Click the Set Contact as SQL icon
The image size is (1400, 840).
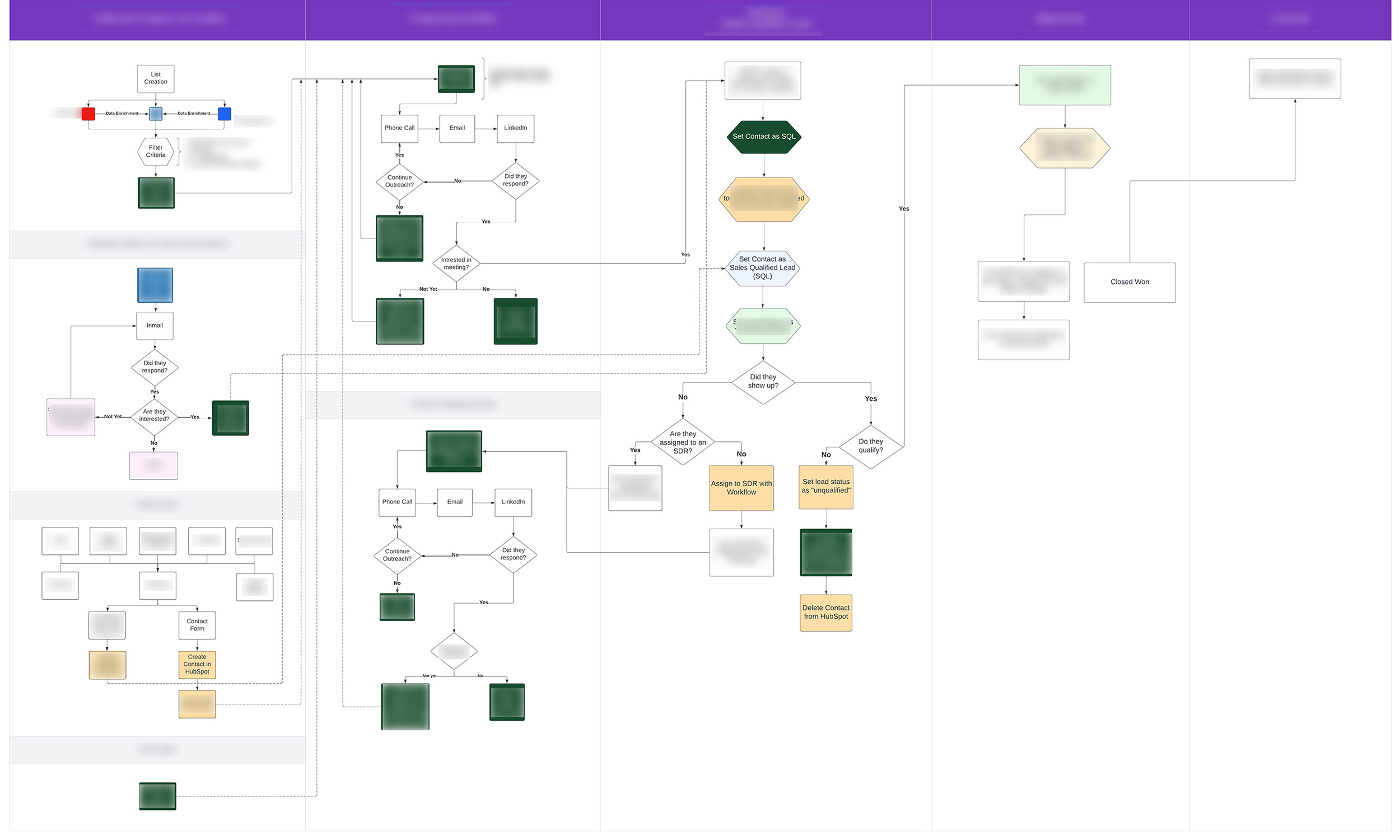pos(763,136)
